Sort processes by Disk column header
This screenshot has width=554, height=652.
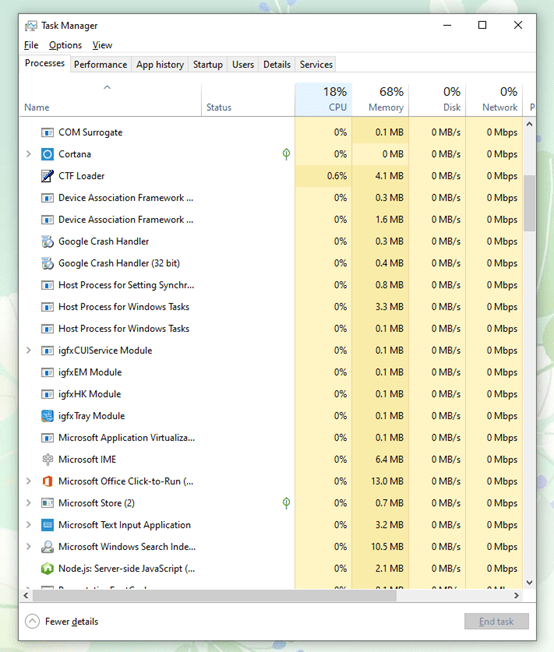pos(437,100)
